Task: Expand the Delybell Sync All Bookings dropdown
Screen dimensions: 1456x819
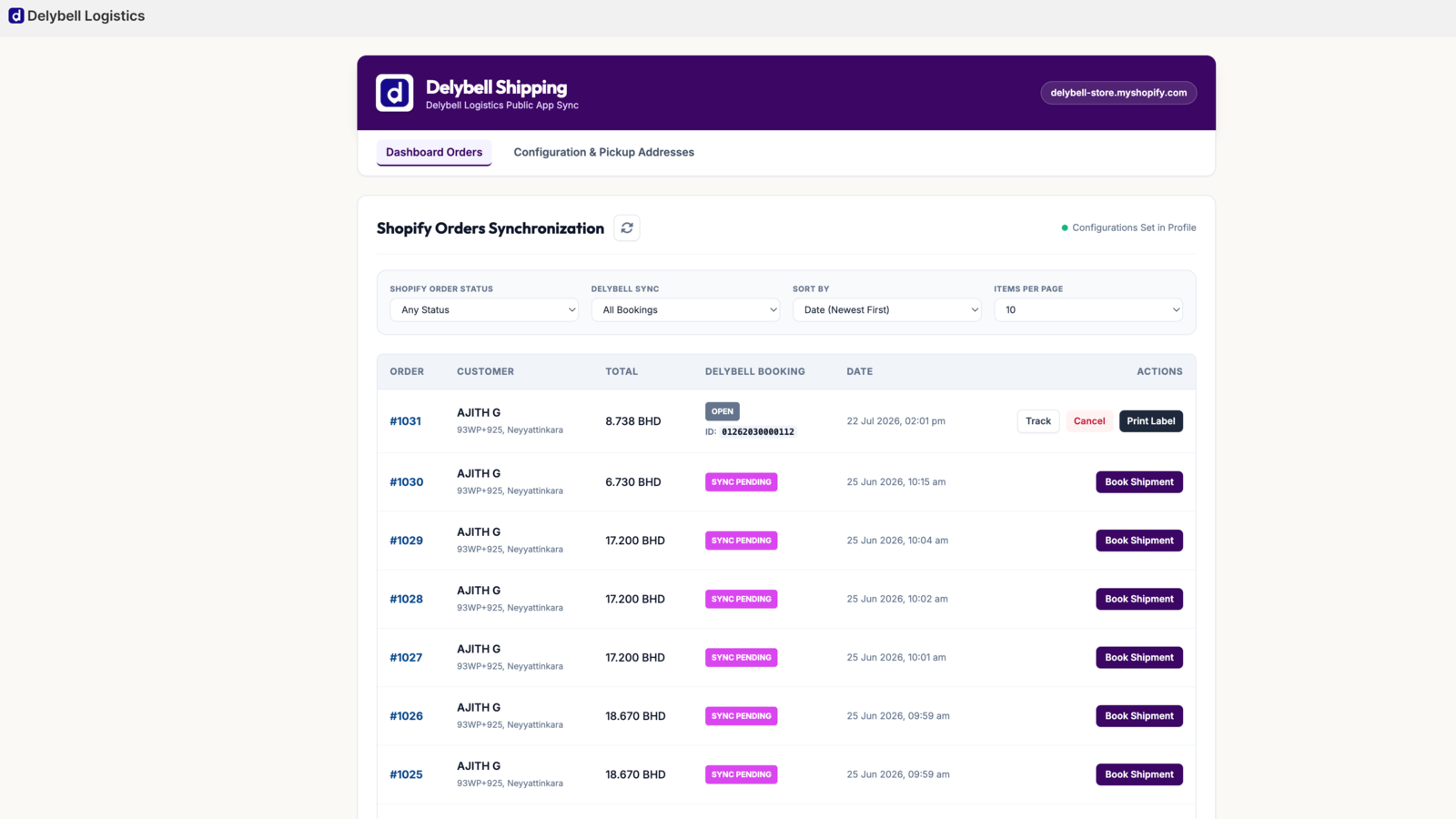Action: pos(685,310)
